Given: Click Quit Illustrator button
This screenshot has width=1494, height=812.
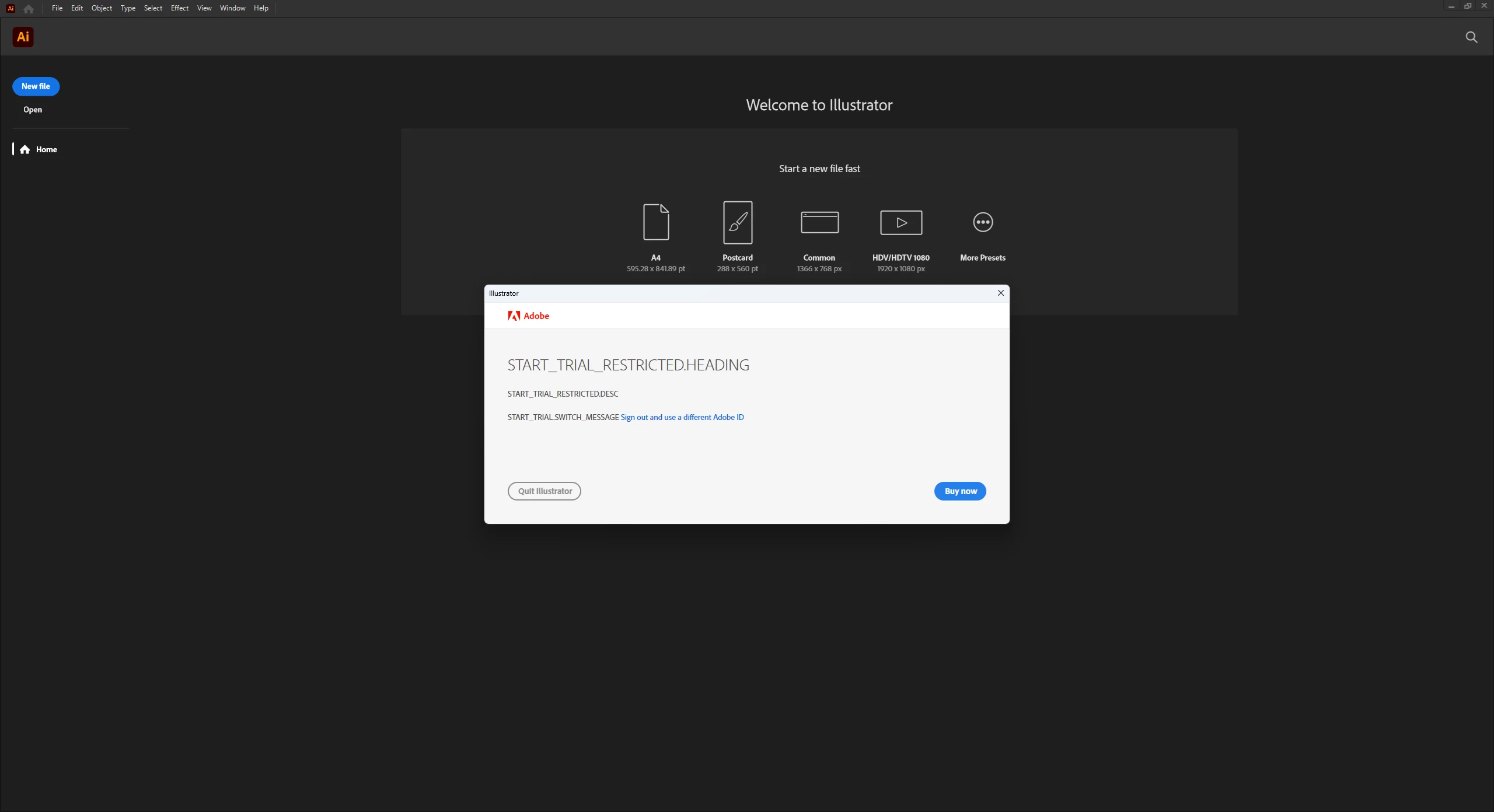Looking at the screenshot, I should tap(544, 491).
